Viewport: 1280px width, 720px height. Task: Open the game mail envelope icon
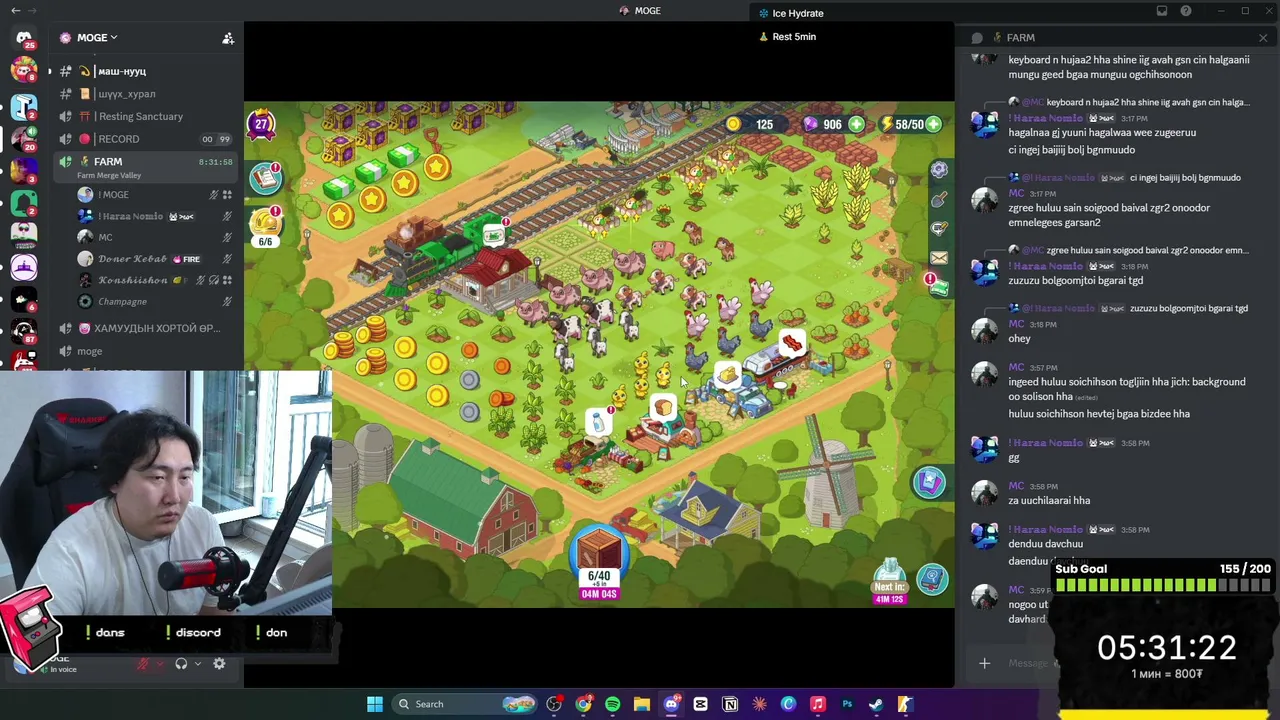click(x=939, y=258)
